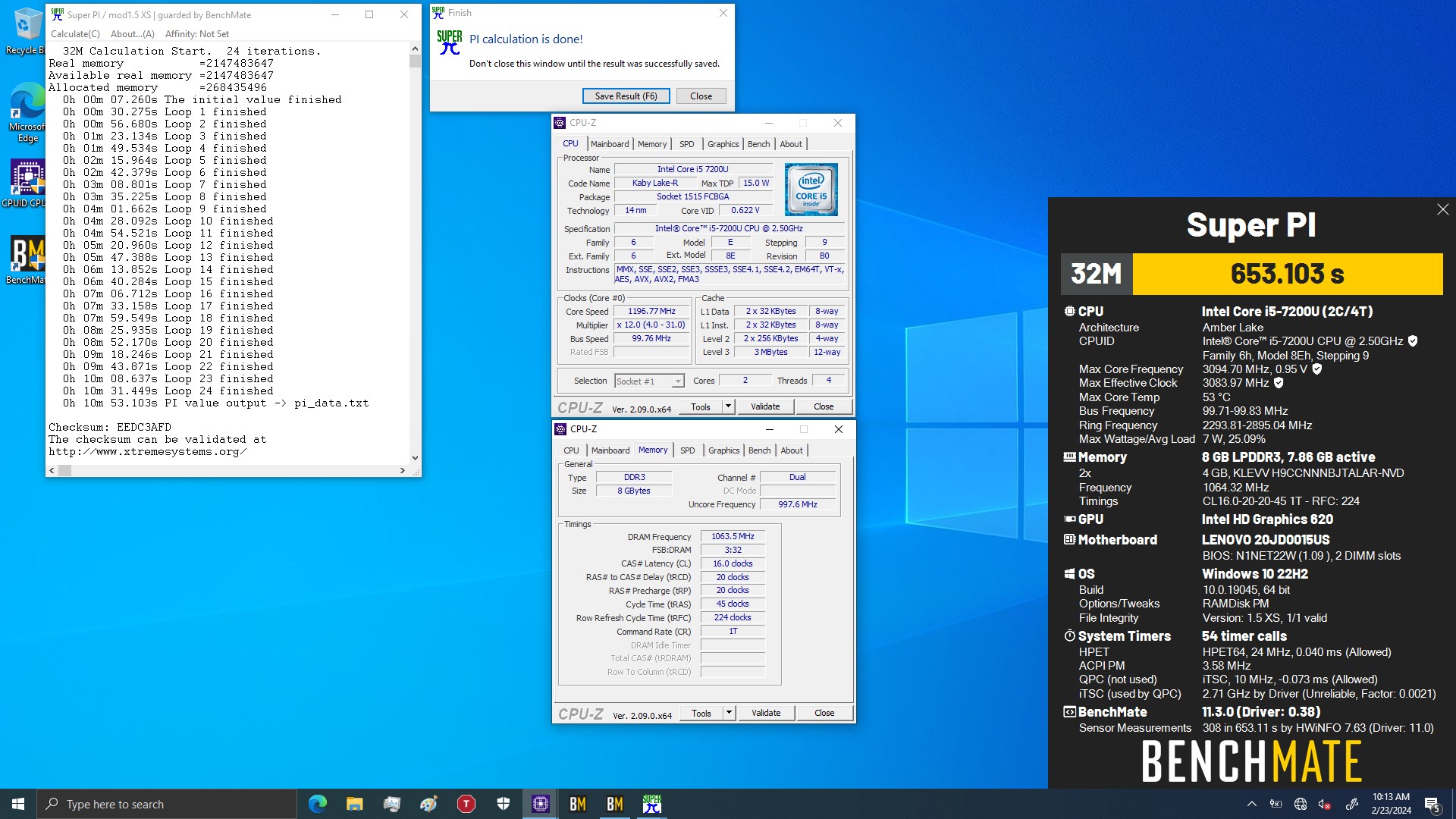Open the network globe tray icon
Image resolution: width=1456 pixels, height=819 pixels.
coord(1301,804)
